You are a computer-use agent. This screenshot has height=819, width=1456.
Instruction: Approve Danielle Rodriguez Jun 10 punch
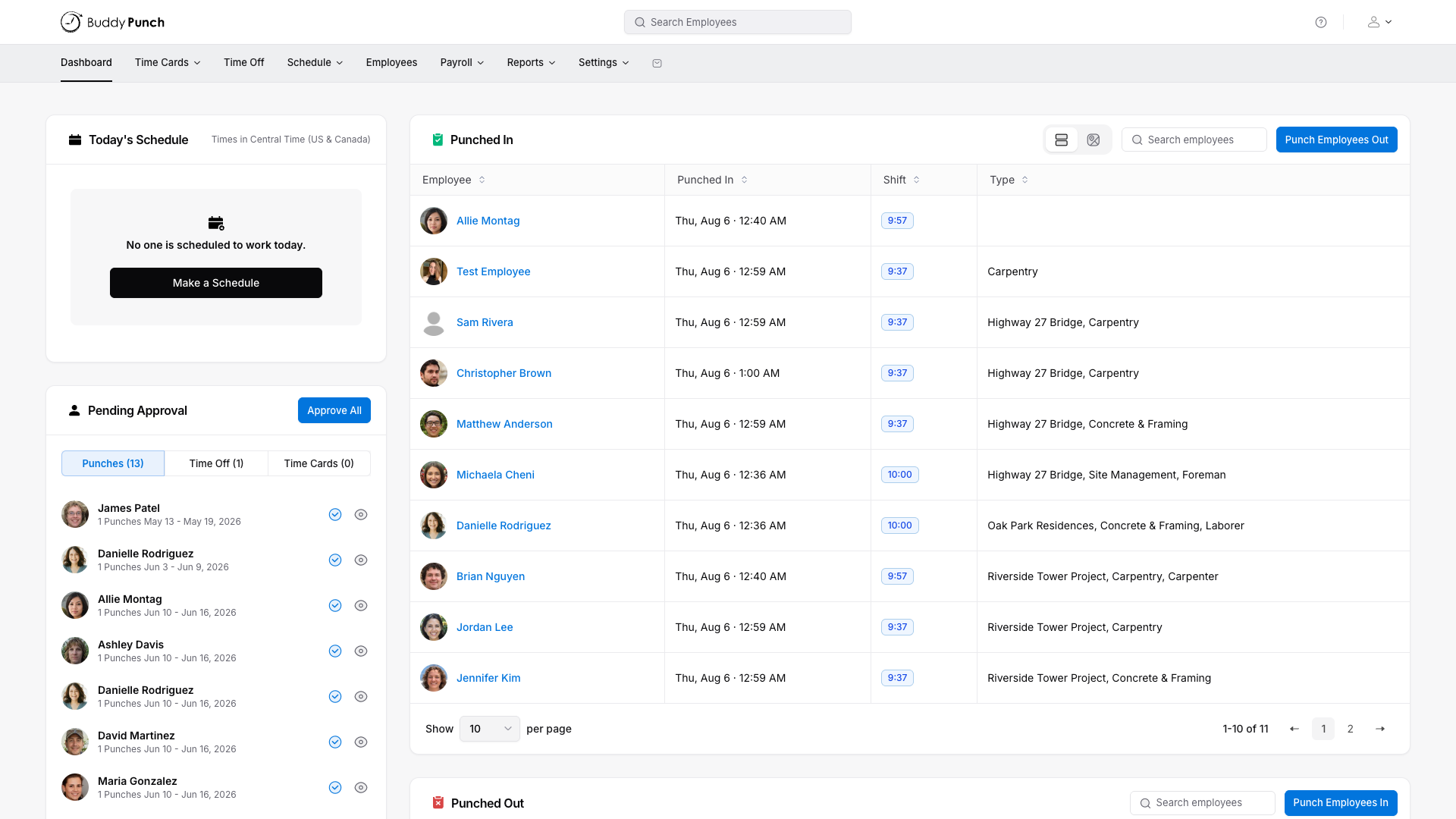click(335, 696)
